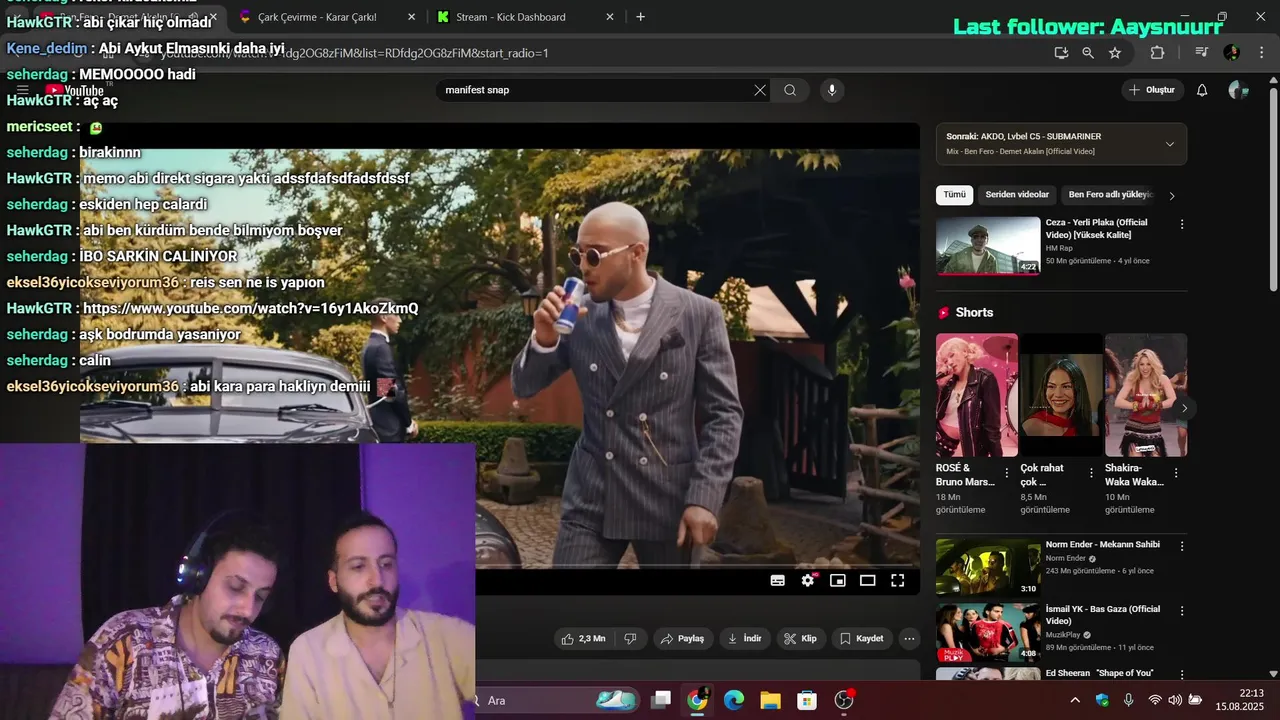Show more filter chips with right arrow

pos(1172,196)
